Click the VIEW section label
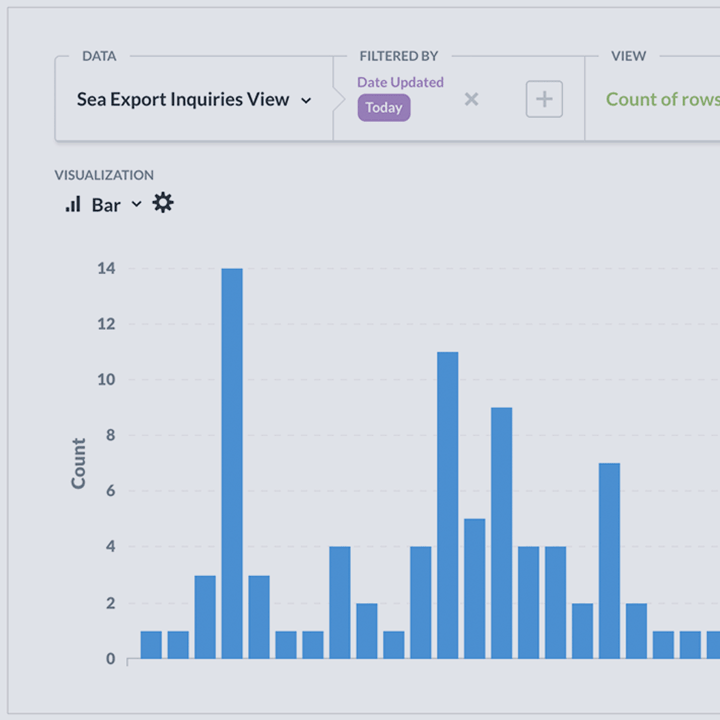The height and width of the screenshot is (720, 720). coord(628,56)
